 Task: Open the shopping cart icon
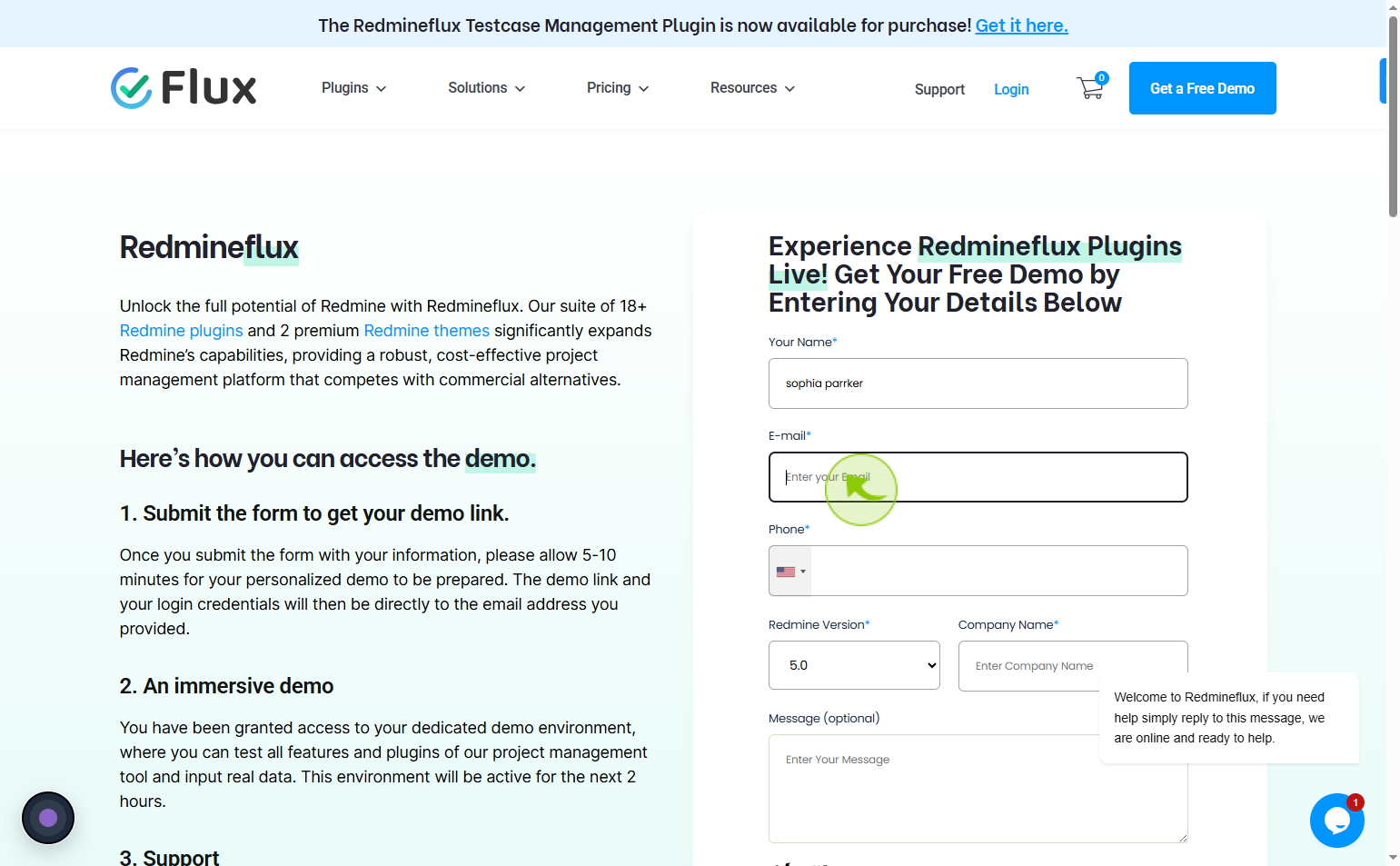1091,87
